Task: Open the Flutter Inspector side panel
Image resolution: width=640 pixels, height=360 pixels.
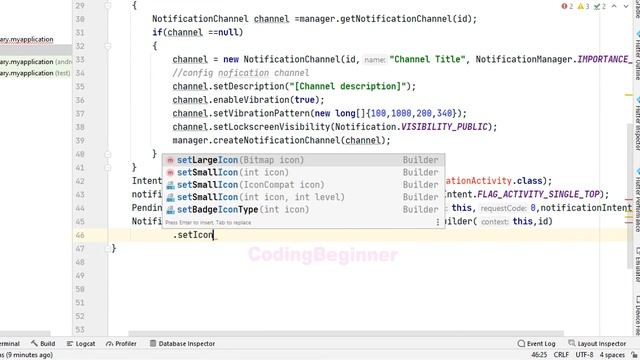Action: point(637,124)
